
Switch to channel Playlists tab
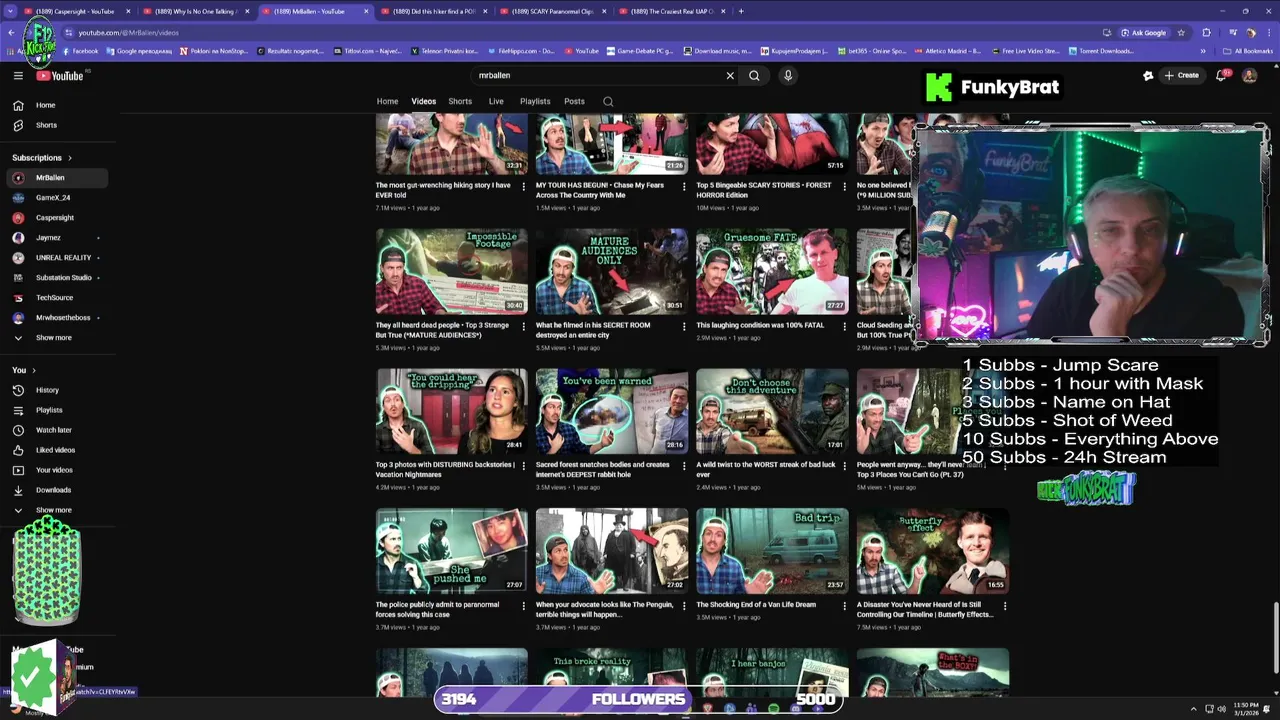pos(535,101)
